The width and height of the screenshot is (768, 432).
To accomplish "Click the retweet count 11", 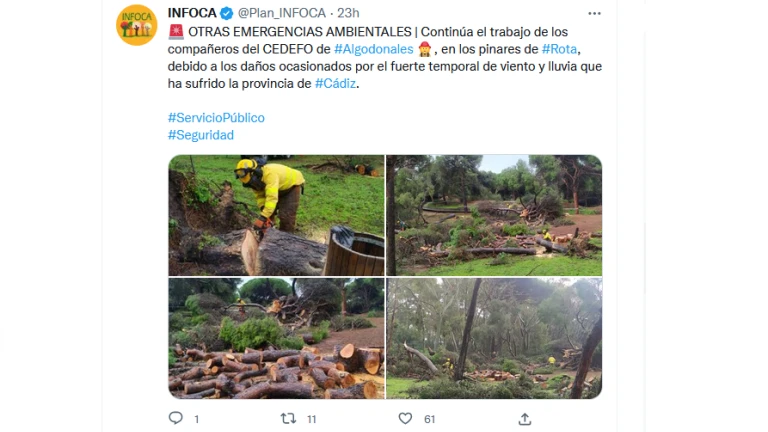I will (312, 419).
